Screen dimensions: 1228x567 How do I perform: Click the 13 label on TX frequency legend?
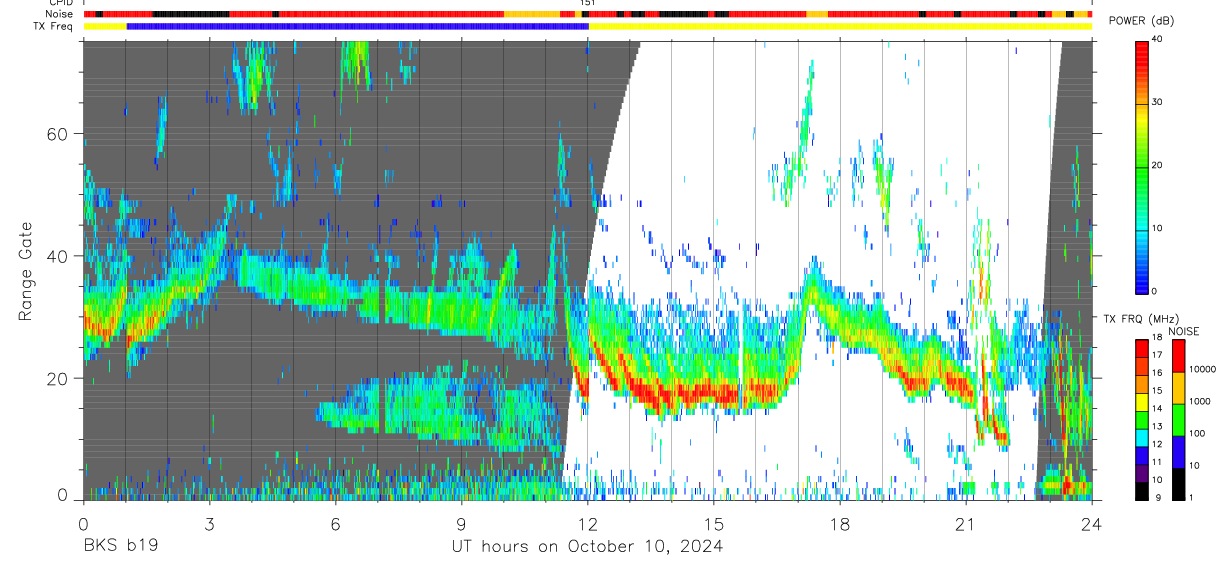click(1158, 426)
